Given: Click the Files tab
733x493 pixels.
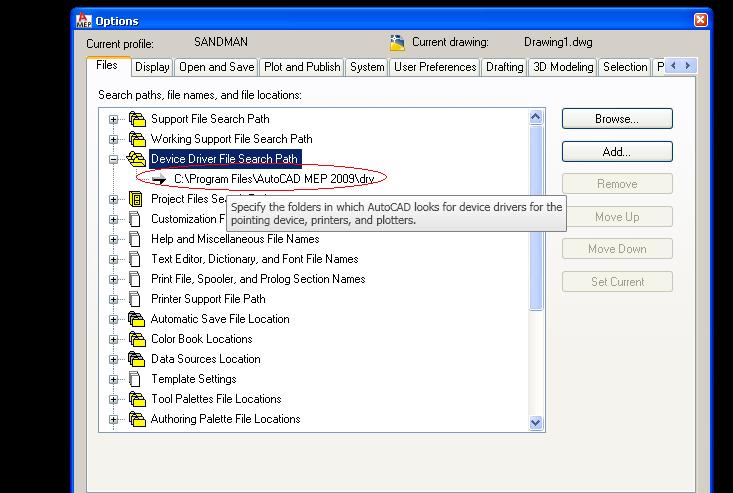Looking at the screenshot, I should 107,65.
